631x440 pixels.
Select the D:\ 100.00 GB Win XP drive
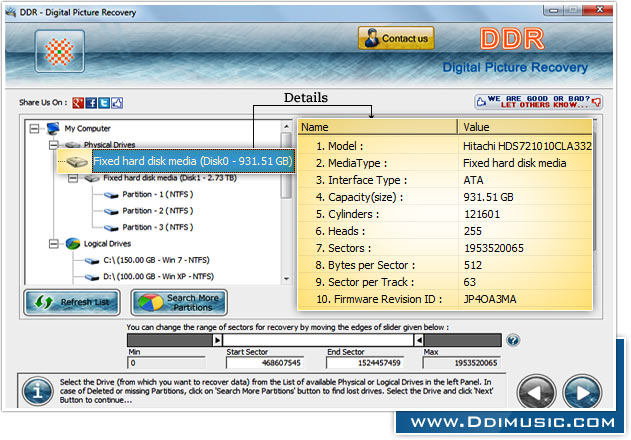[x=159, y=277]
